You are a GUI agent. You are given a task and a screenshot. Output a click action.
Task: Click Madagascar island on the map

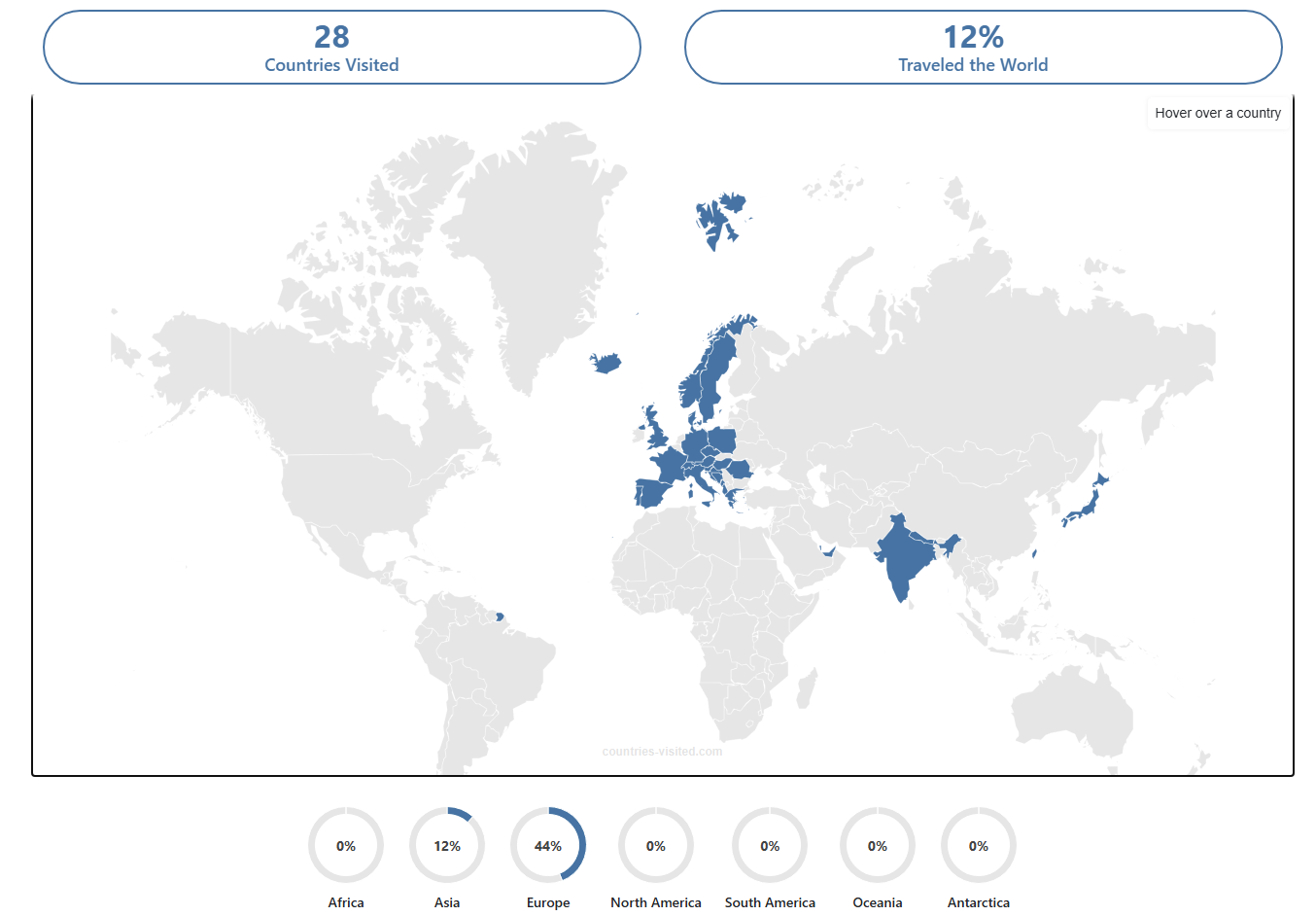point(806,689)
